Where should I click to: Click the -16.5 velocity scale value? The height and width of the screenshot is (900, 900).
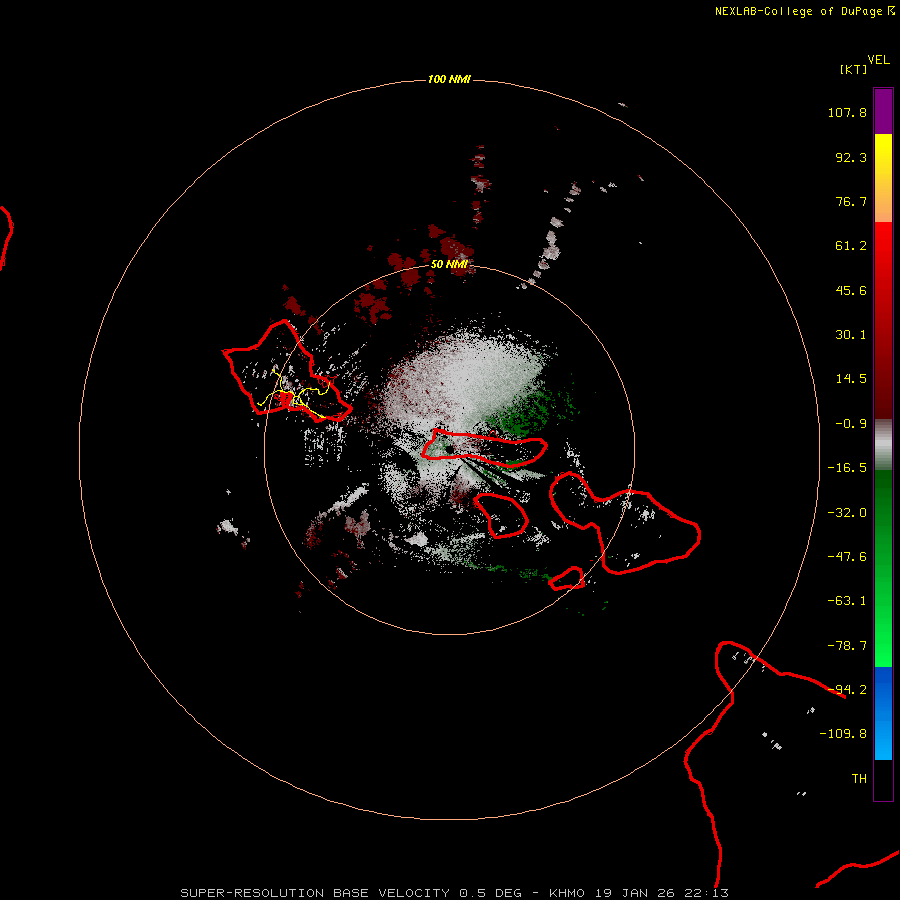click(847, 468)
